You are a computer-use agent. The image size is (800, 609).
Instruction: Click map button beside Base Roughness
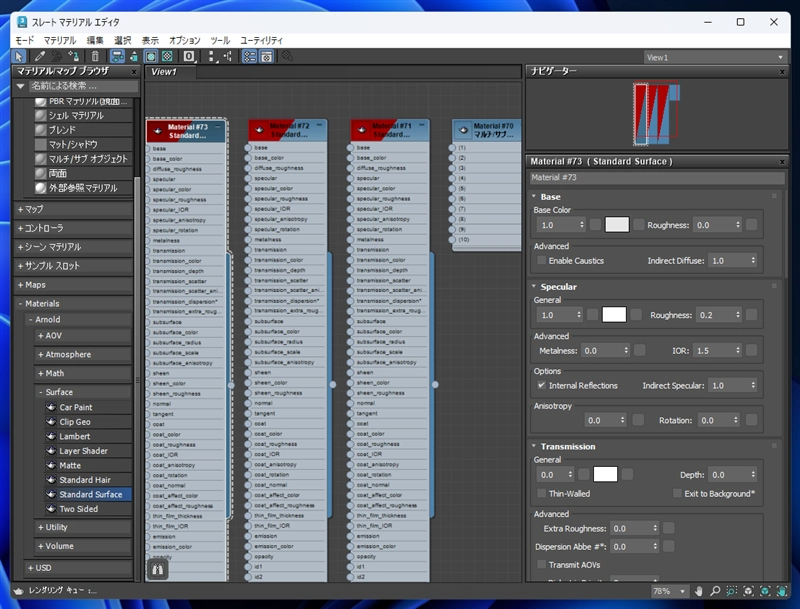752,225
